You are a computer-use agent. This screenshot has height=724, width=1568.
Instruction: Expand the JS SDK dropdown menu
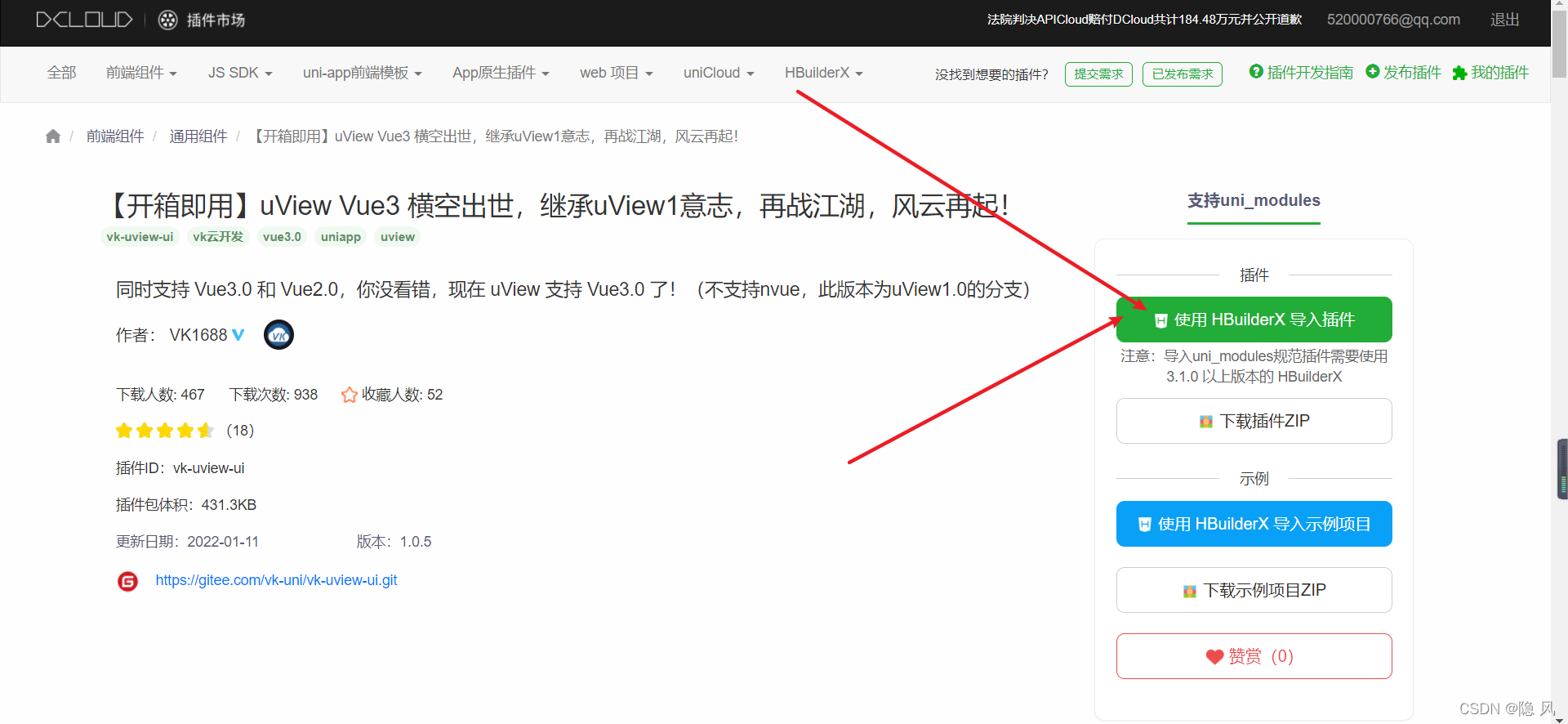coord(240,73)
